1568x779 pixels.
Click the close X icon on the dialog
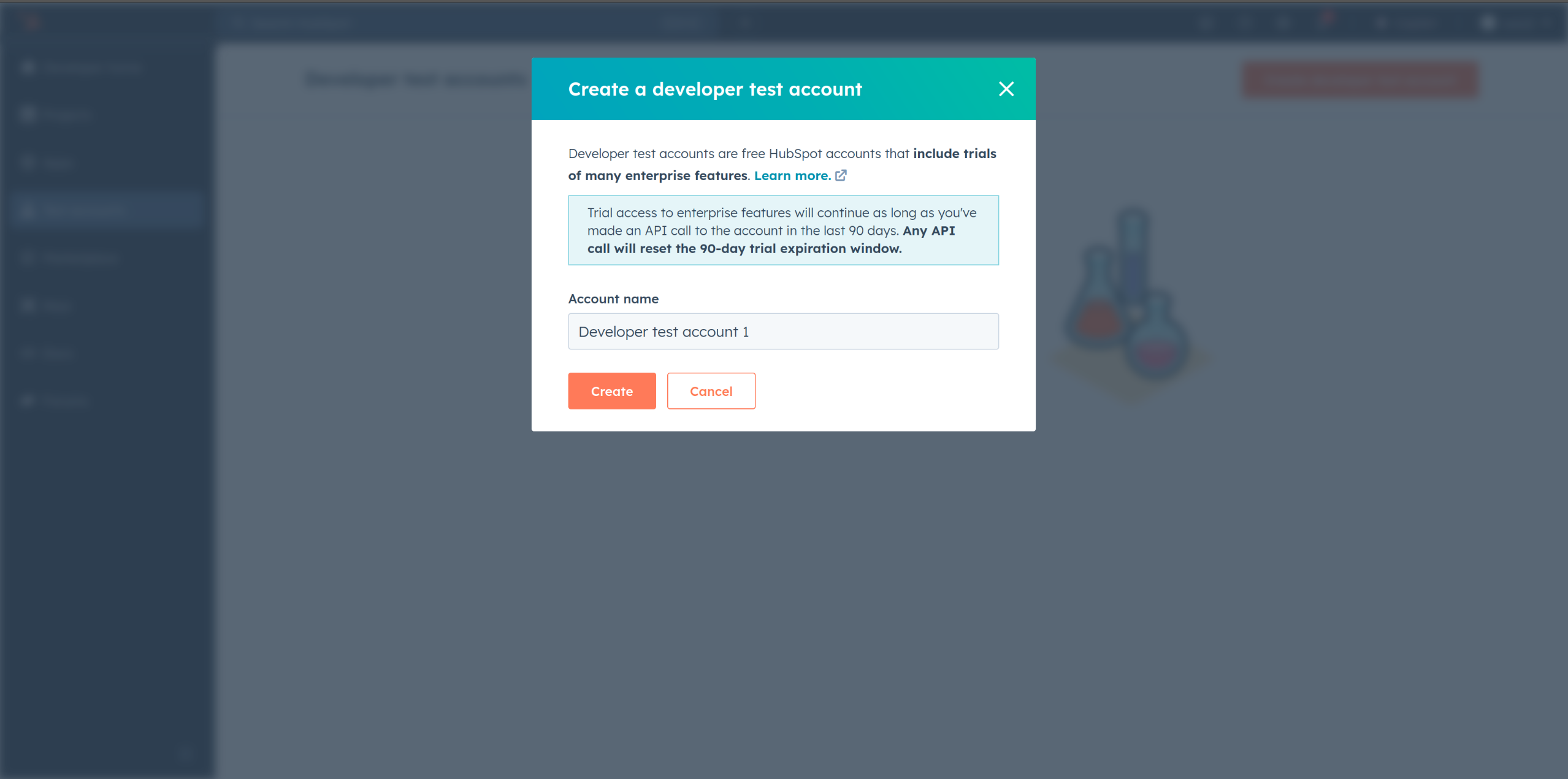point(1007,89)
